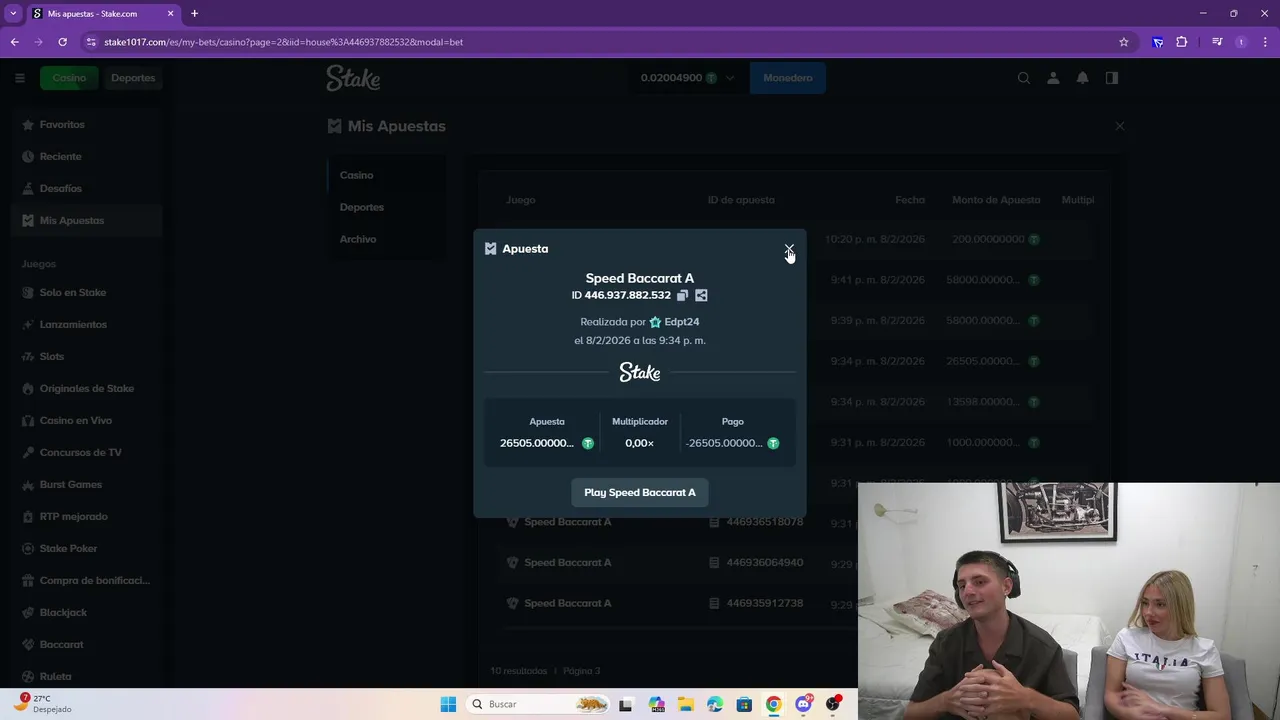Screen dimensions: 1280x720
Task: Select the Casino tab in Mis Apuestas
Action: (x=386, y=175)
